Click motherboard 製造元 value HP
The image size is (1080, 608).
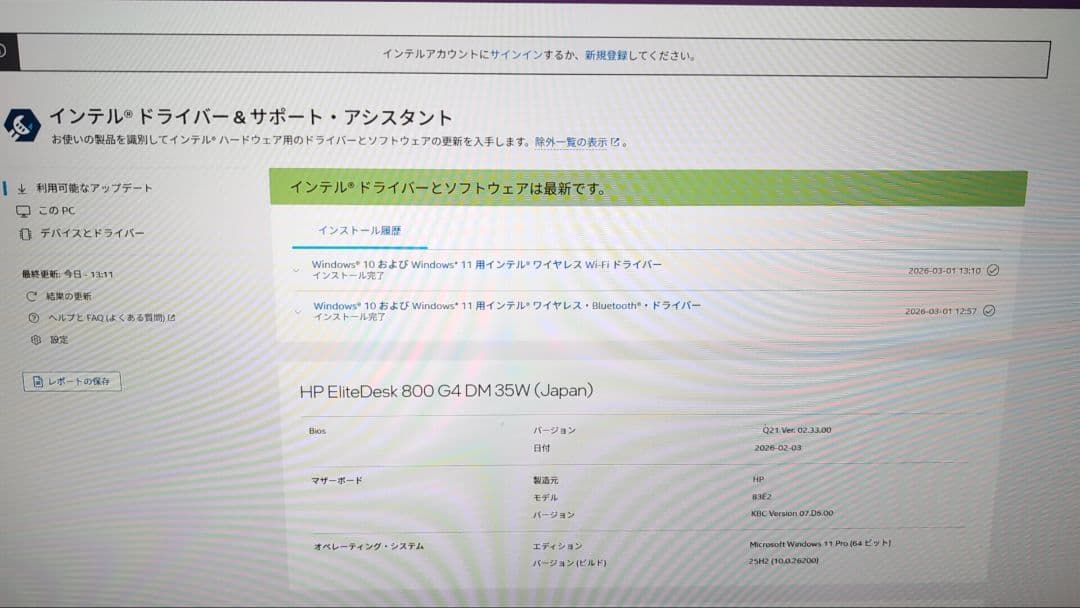758,479
